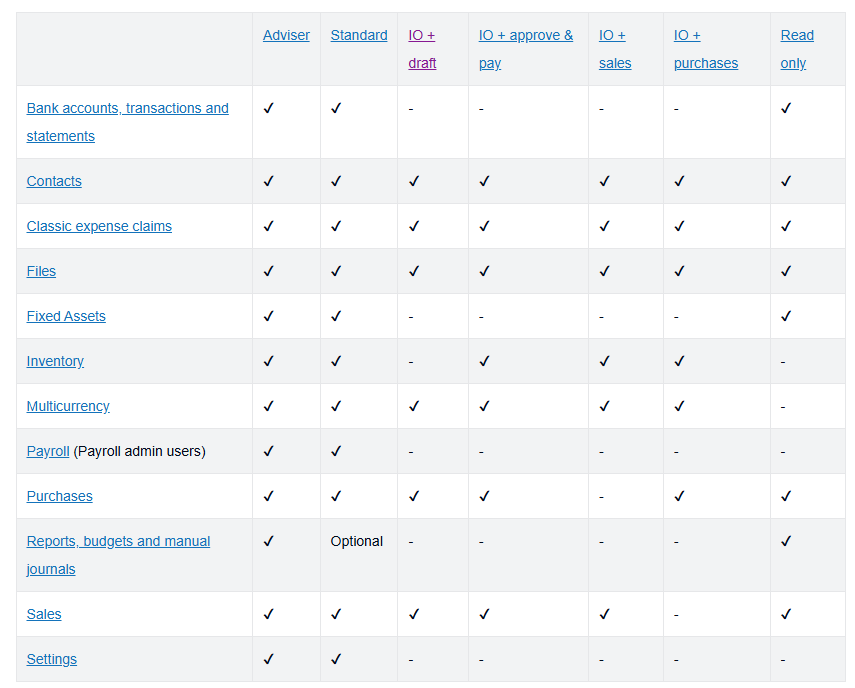This screenshot has height=688, width=855.
Task: Click Read only checkmark in Reports, budgets row
Action: (x=786, y=541)
